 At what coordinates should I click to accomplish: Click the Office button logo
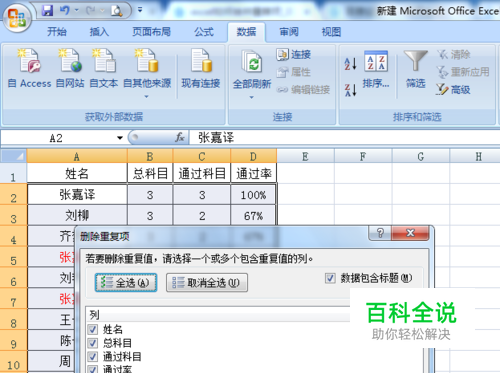[17, 18]
